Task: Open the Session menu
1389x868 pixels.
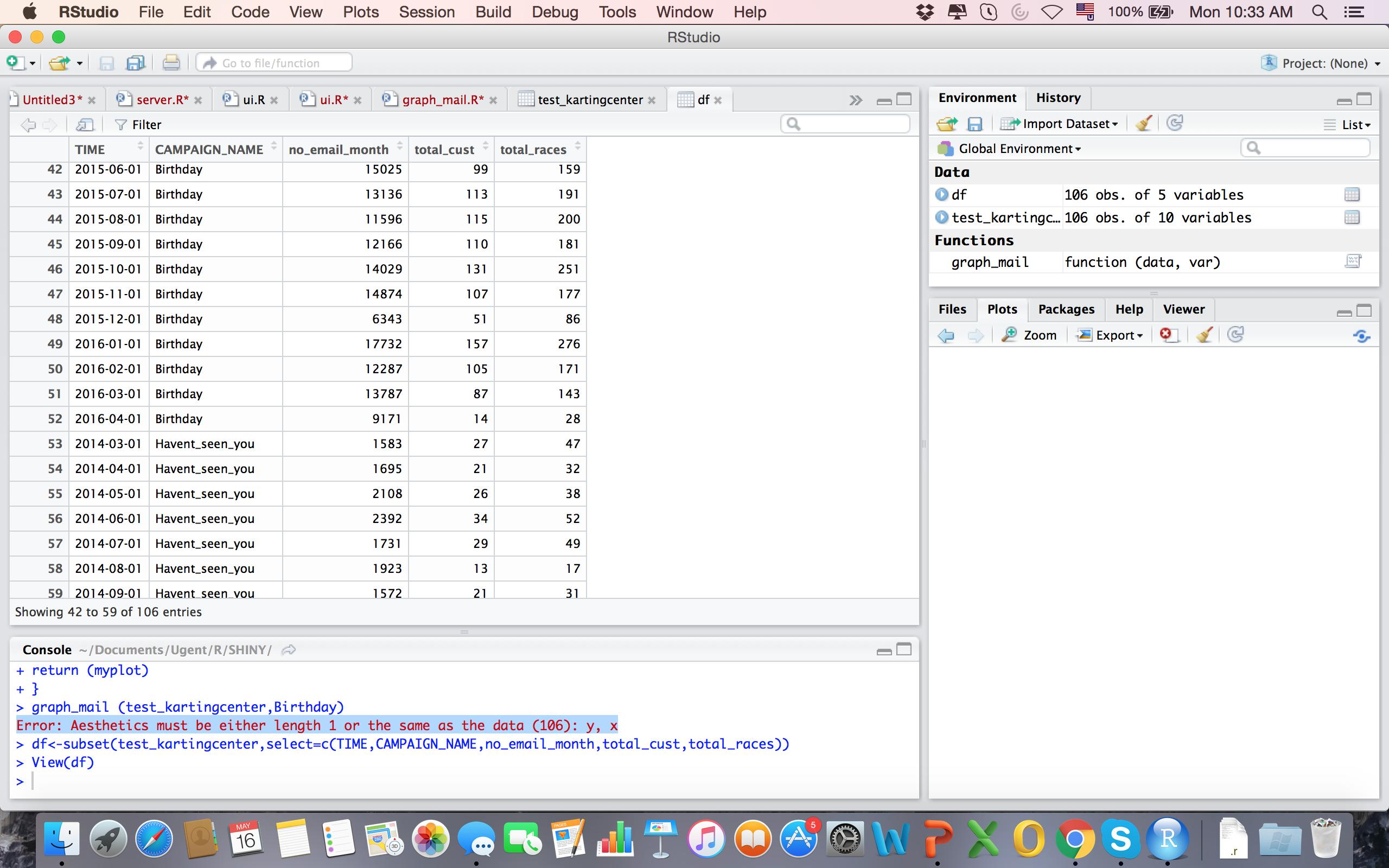Action: [426, 11]
